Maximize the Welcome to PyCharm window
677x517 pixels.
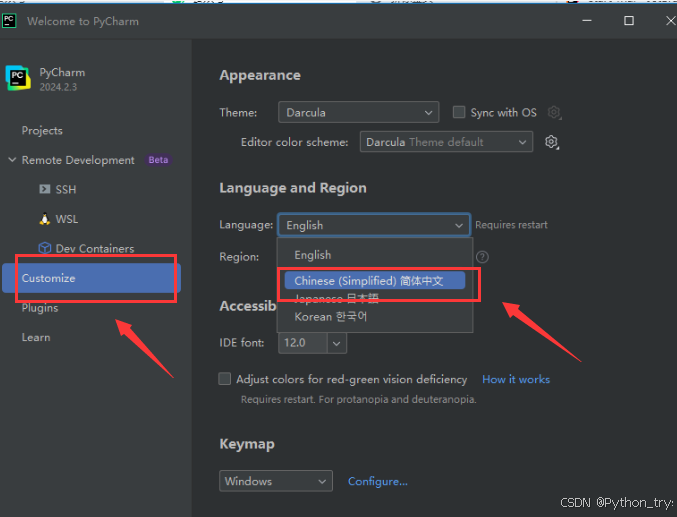629,20
